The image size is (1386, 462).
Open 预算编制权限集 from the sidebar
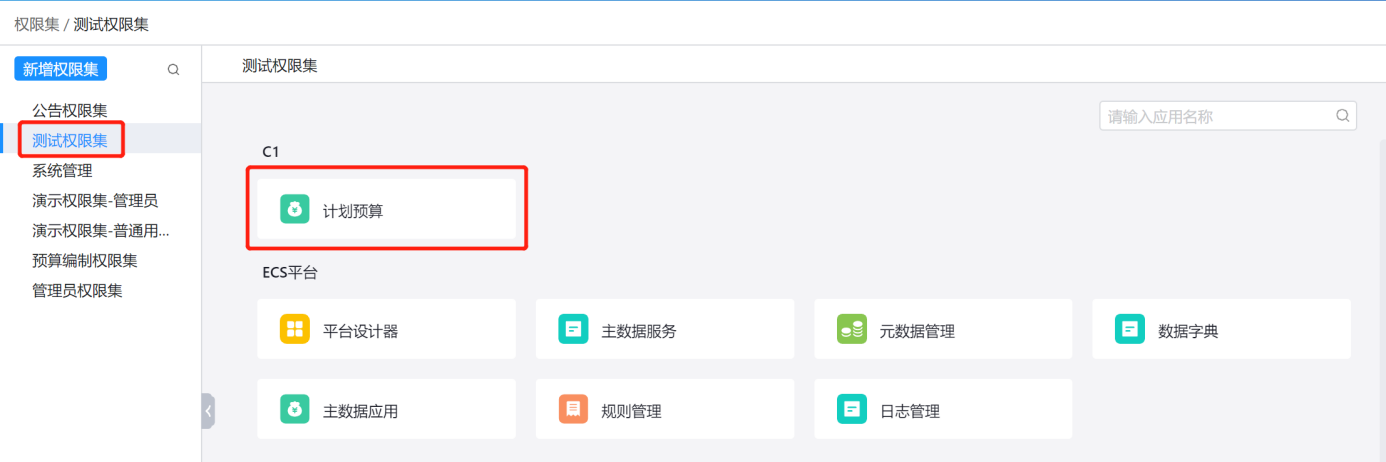tap(85, 260)
